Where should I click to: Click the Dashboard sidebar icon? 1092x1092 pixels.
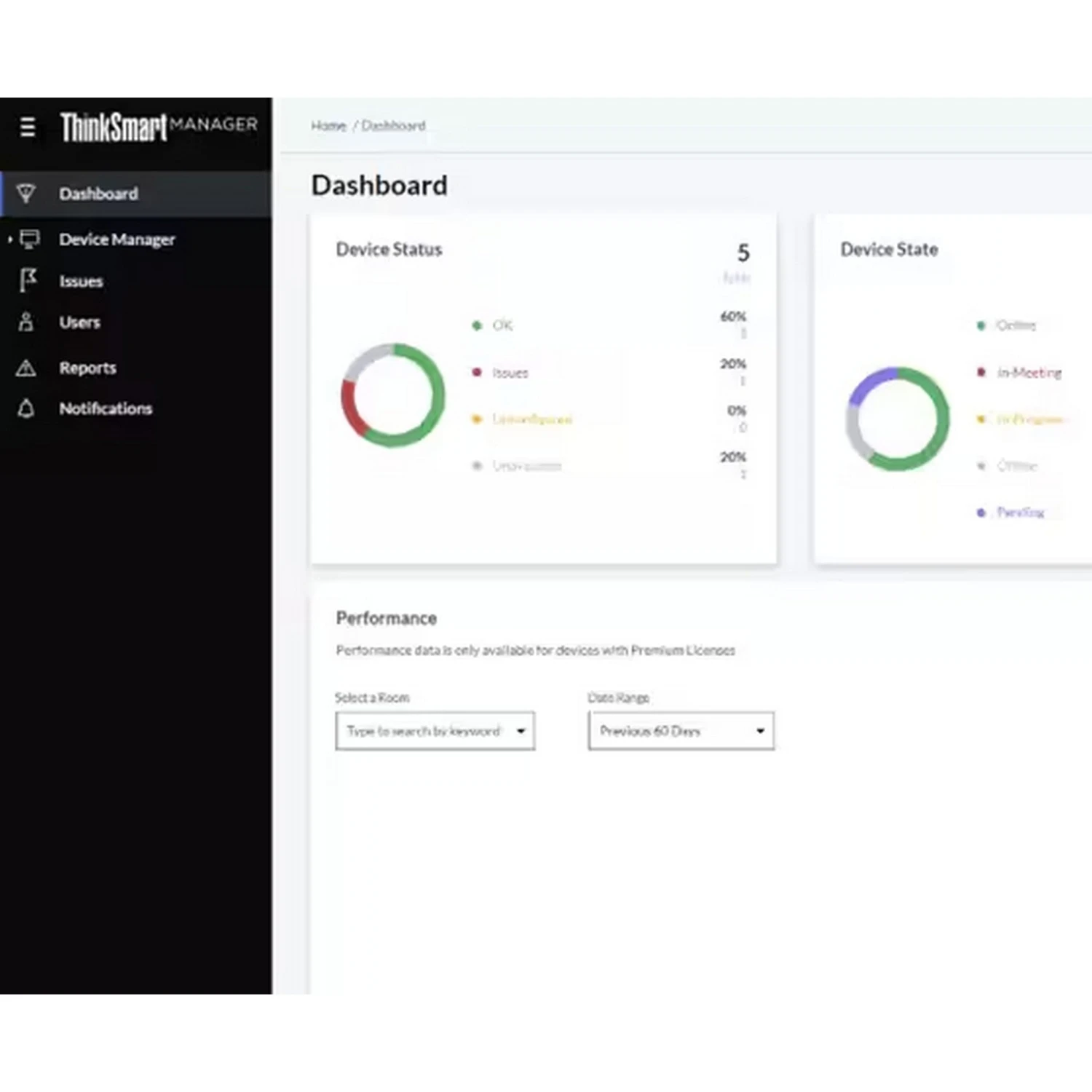pyautogui.click(x=26, y=194)
